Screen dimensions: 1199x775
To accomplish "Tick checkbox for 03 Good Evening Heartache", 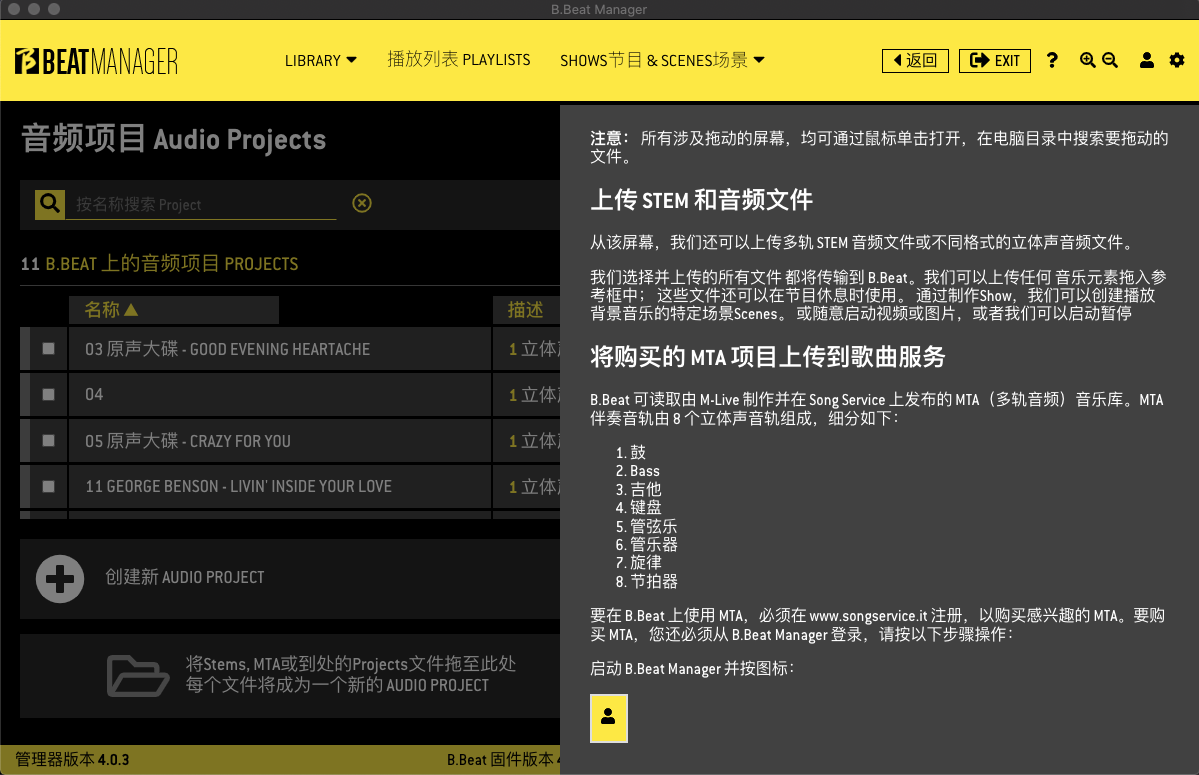I will [x=48, y=349].
